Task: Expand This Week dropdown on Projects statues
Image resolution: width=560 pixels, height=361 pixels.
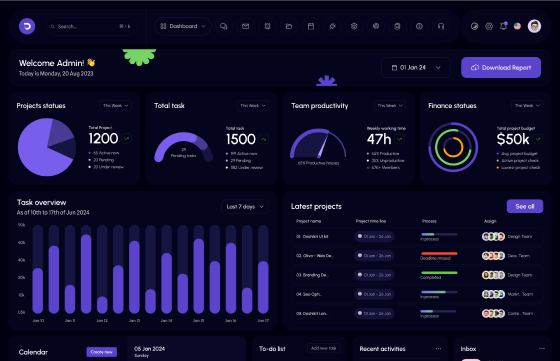Action: click(115, 106)
